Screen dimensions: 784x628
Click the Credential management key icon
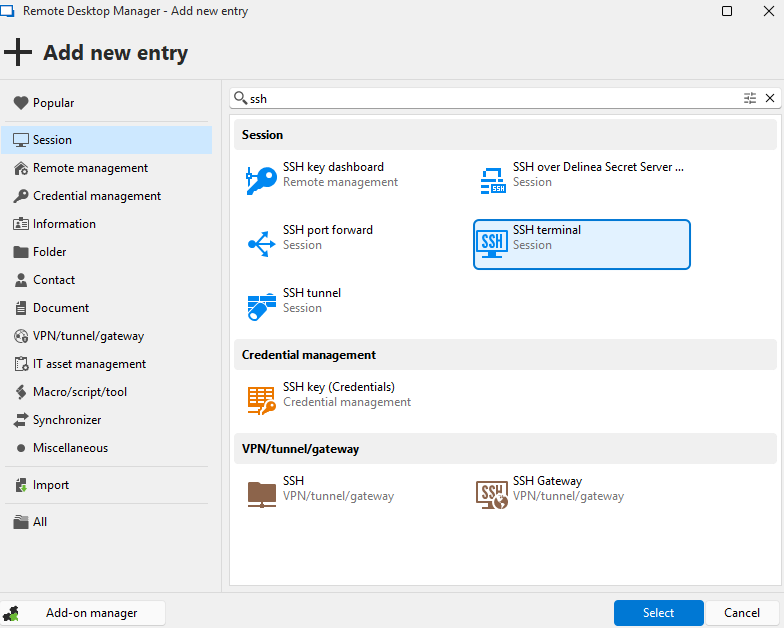coord(20,196)
